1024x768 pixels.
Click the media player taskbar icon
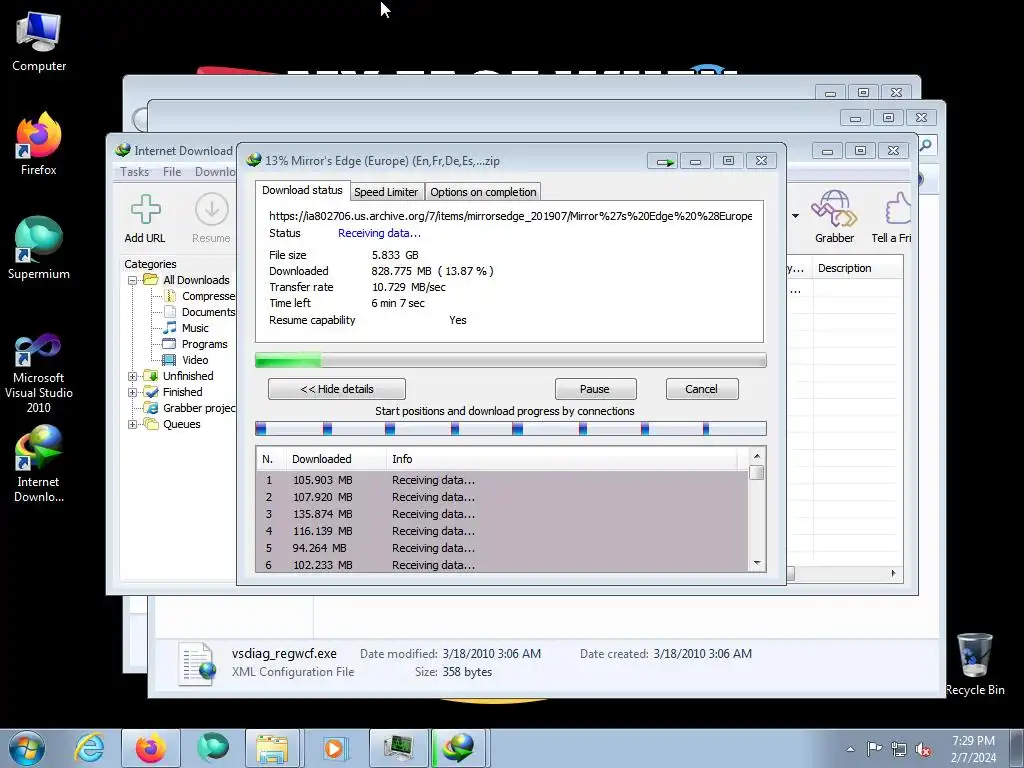335,748
